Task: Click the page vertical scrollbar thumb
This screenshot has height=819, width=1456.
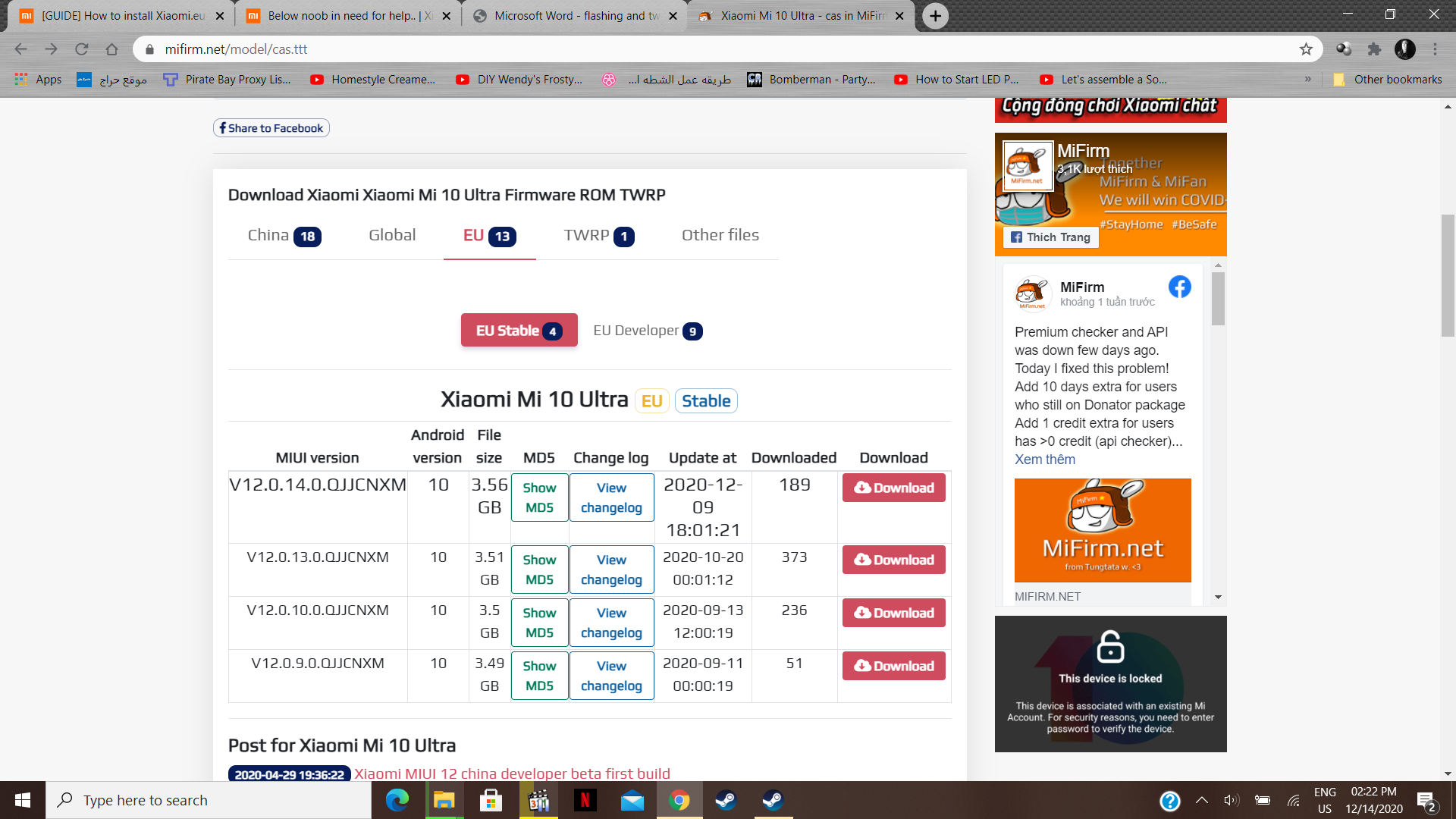Action: point(1448,275)
